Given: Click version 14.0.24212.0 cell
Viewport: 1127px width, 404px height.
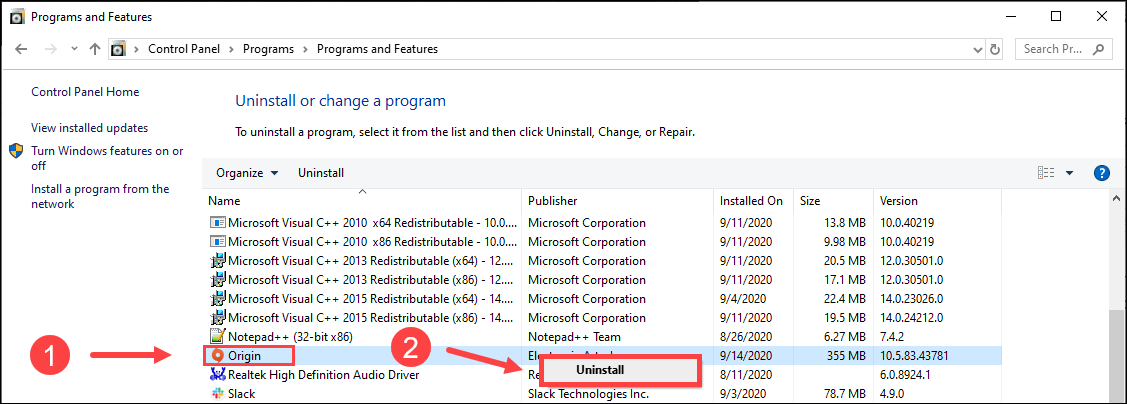Looking at the screenshot, I should 912,317.
